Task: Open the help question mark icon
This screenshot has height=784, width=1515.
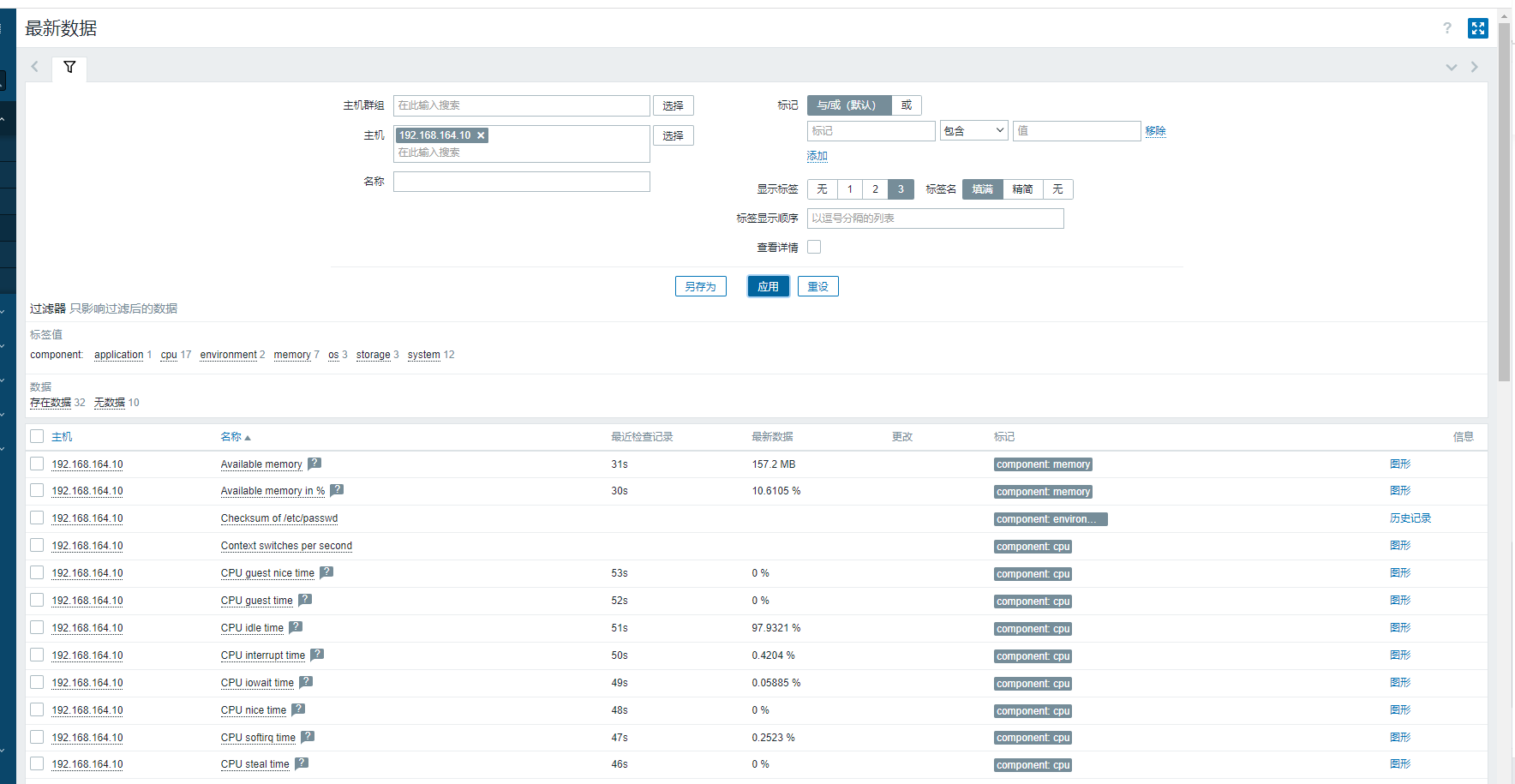Action: tap(1447, 28)
